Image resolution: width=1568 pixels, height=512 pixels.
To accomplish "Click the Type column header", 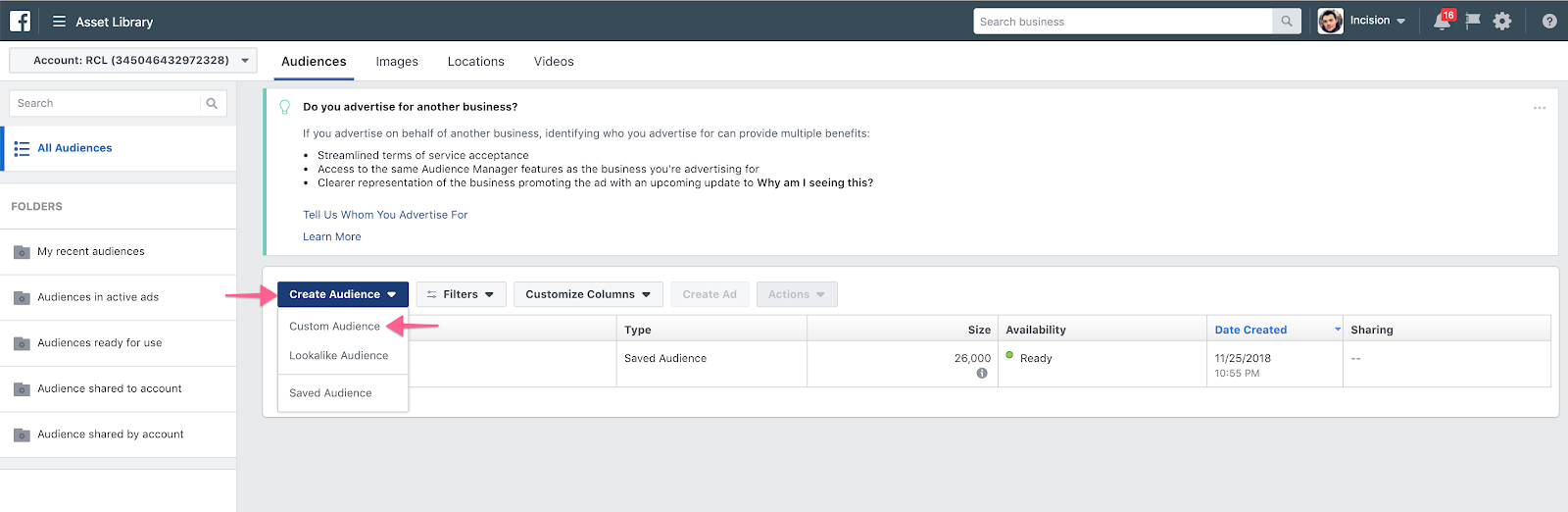I will pyautogui.click(x=711, y=329).
